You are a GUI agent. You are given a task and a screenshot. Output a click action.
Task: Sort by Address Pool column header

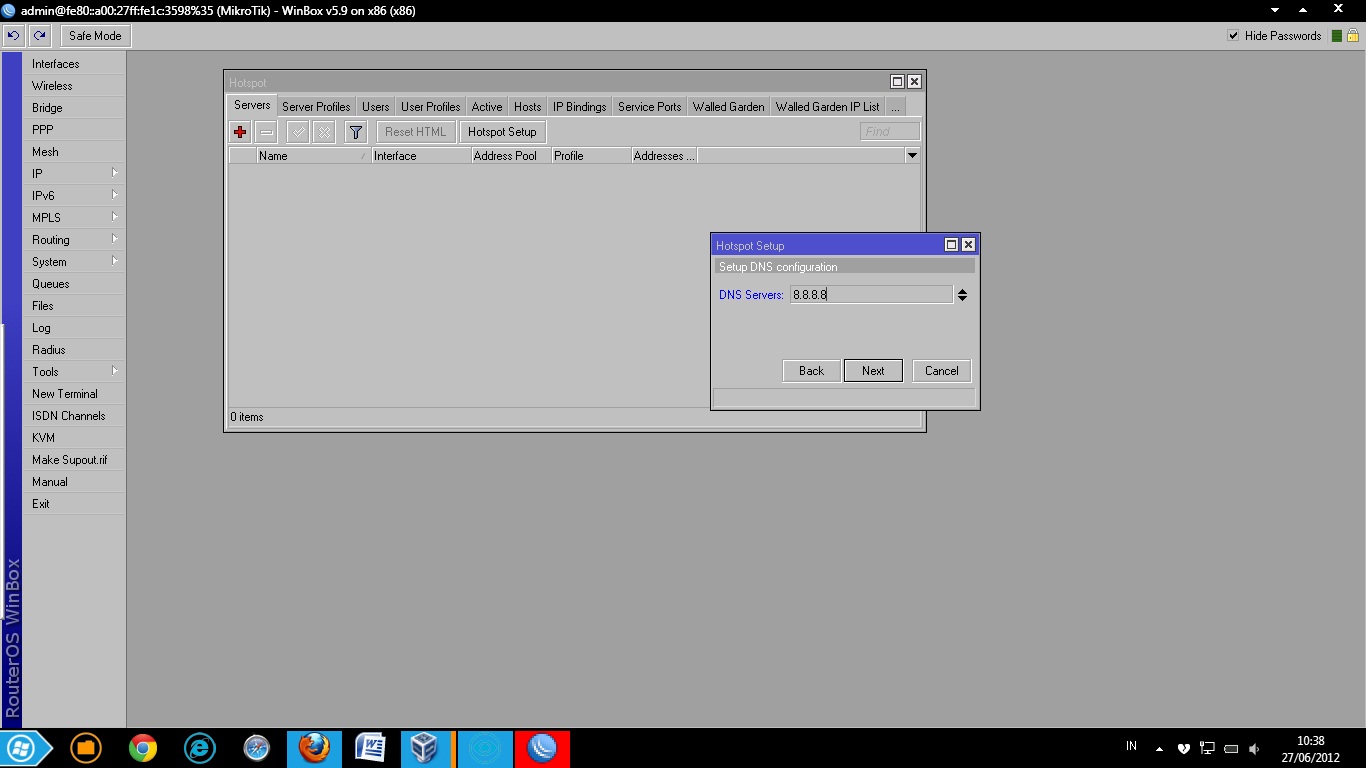tap(511, 156)
